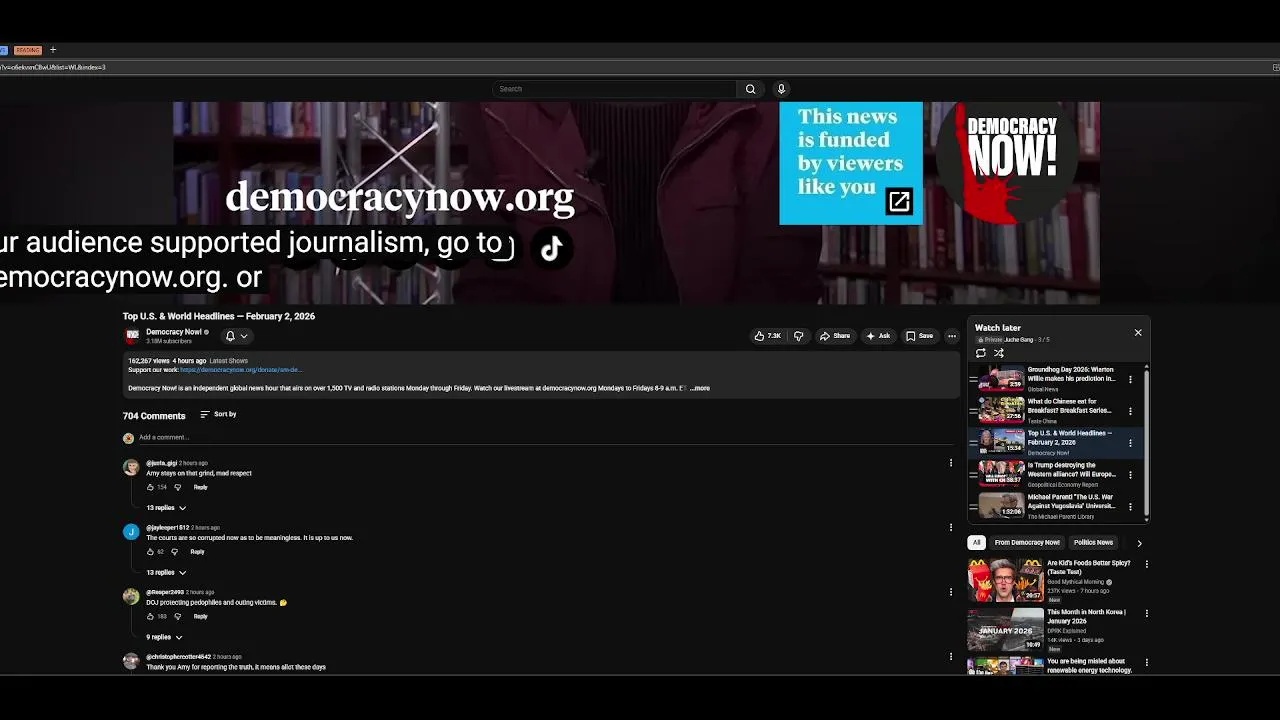
Task: Close the Watch later playlist panel
Action: [1138, 332]
